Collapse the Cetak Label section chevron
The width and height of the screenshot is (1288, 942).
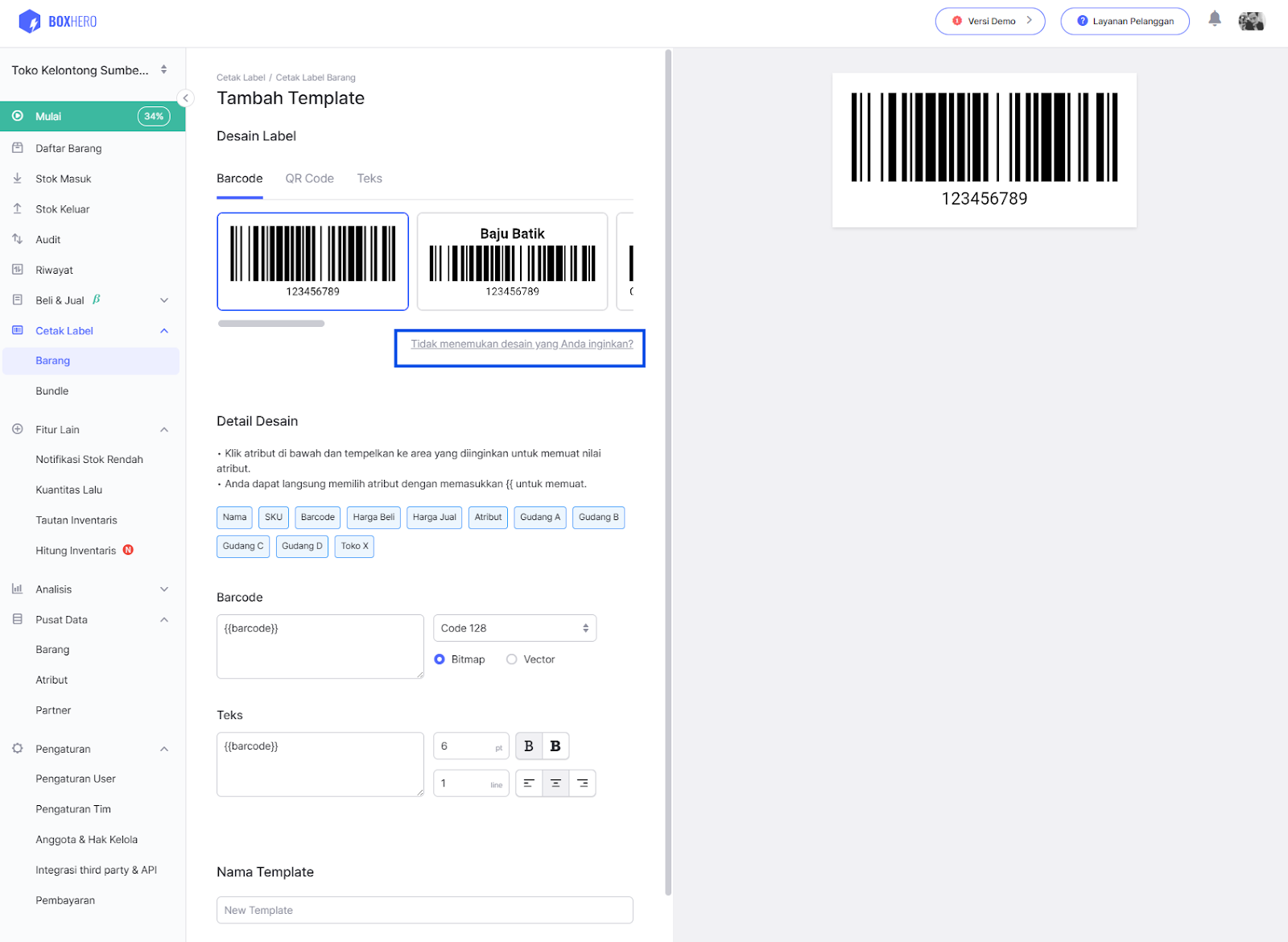click(x=164, y=331)
